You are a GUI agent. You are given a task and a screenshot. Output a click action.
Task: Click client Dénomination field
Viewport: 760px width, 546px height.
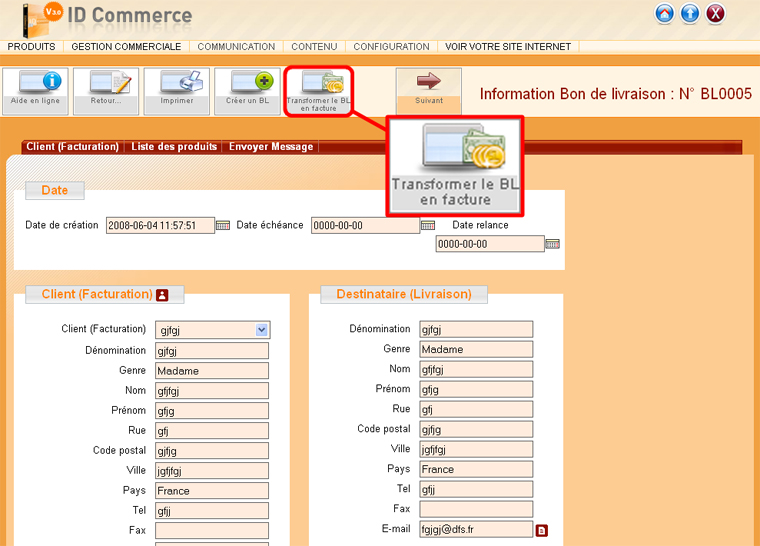point(212,351)
